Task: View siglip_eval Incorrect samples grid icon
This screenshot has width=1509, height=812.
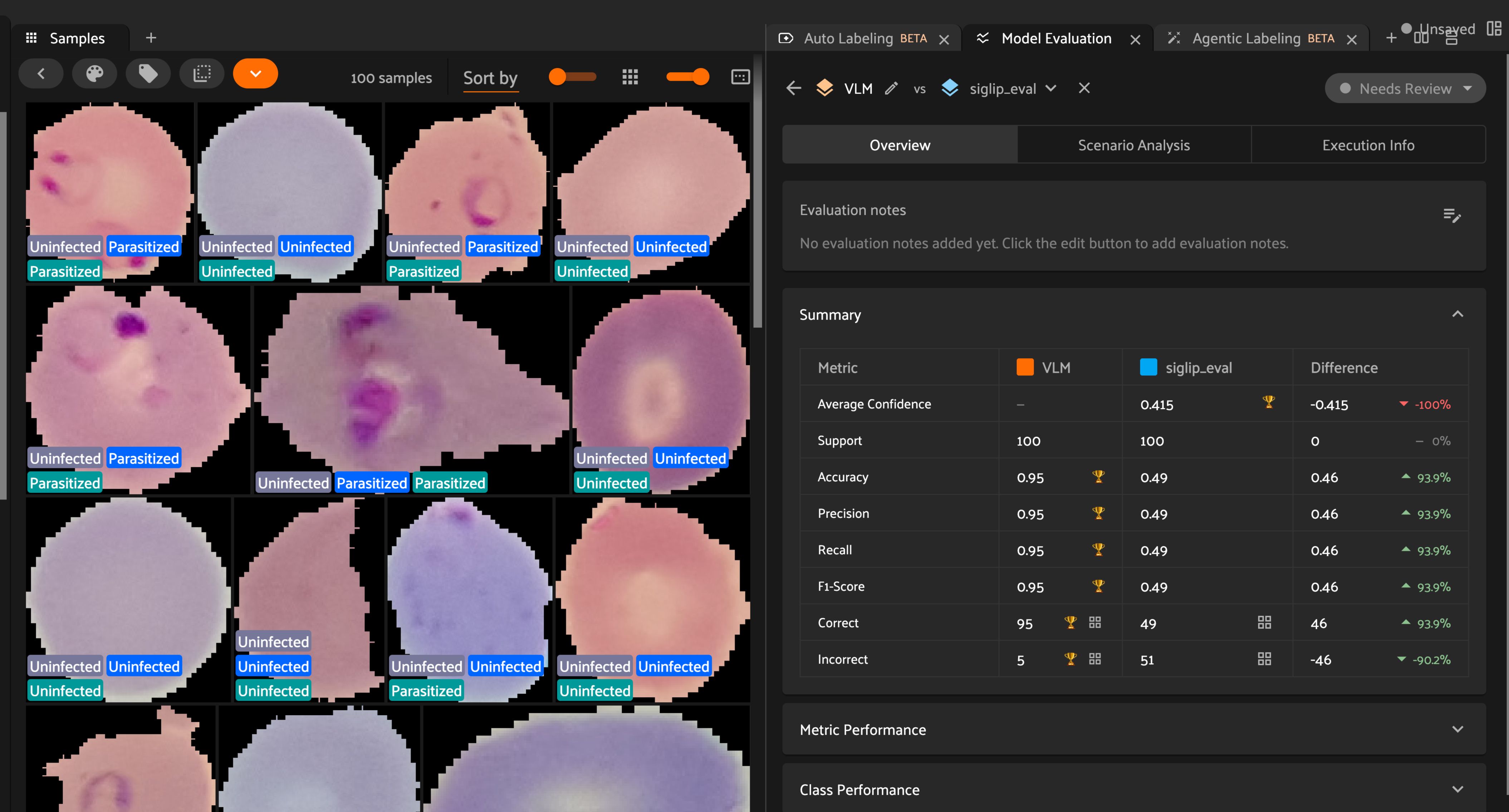Action: click(x=1264, y=659)
